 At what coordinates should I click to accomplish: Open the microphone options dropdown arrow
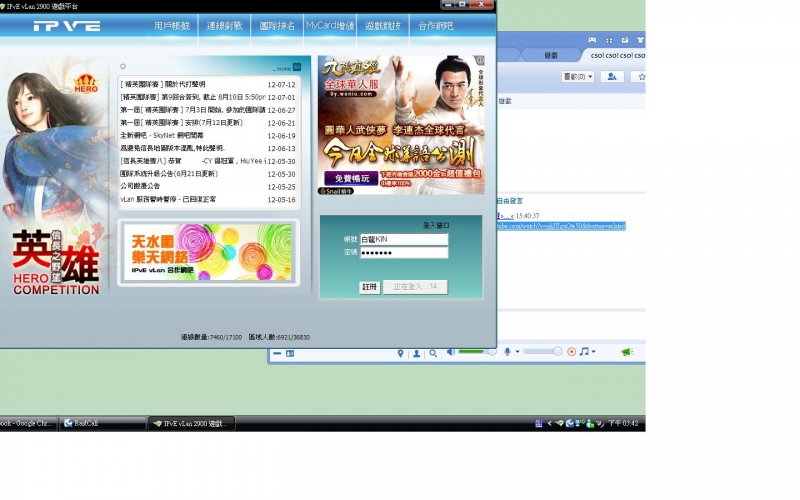(517, 352)
